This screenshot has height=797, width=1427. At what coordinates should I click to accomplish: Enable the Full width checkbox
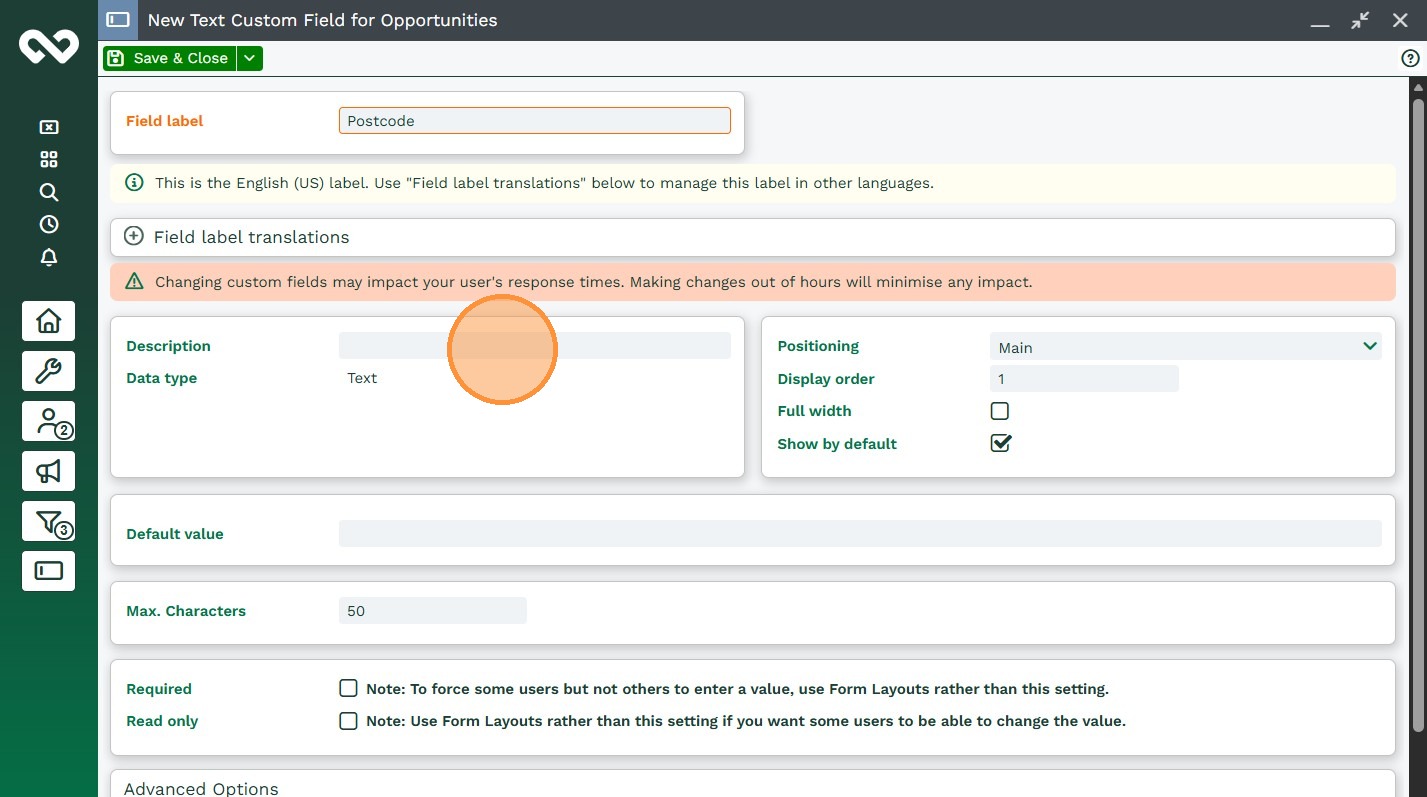[x=999, y=411]
